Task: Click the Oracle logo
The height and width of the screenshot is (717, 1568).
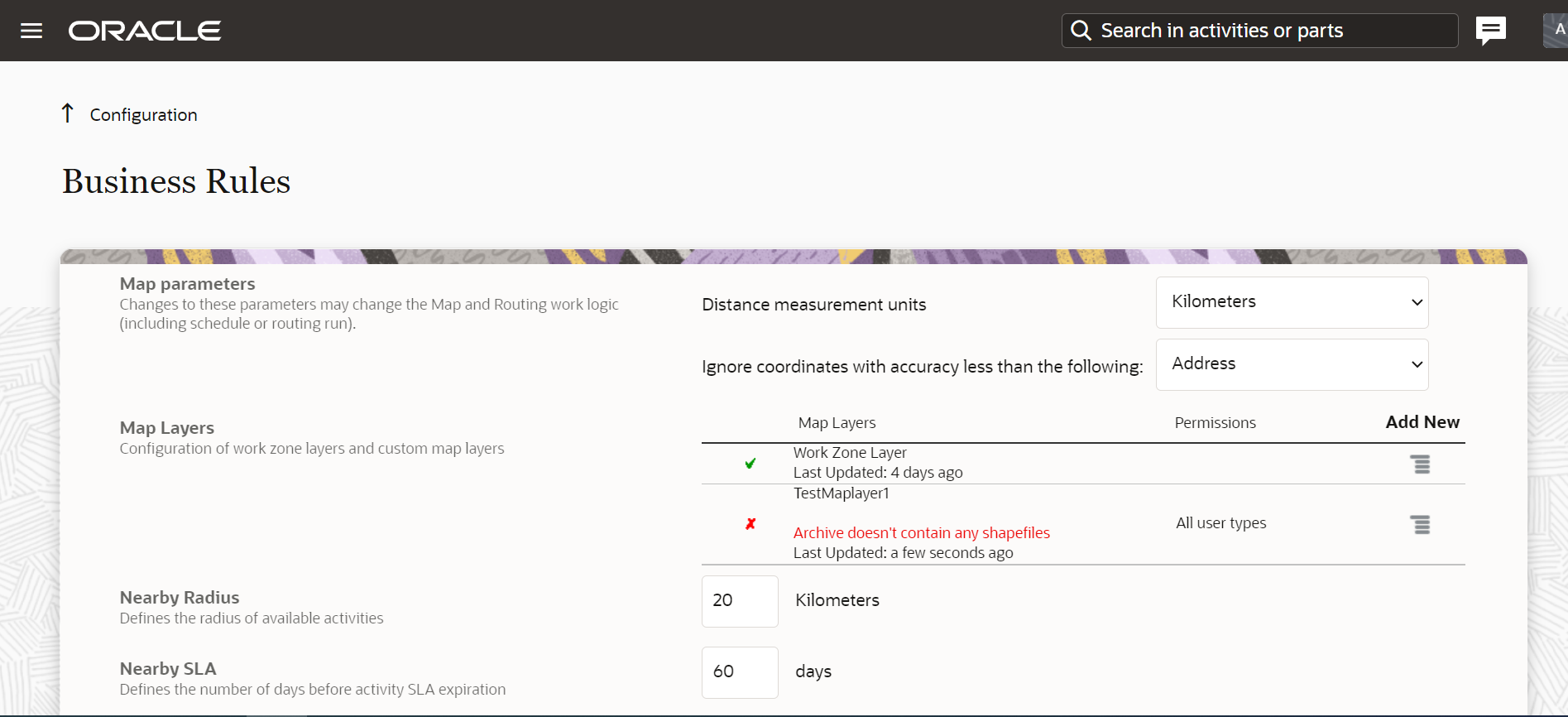Action: (145, 31)
